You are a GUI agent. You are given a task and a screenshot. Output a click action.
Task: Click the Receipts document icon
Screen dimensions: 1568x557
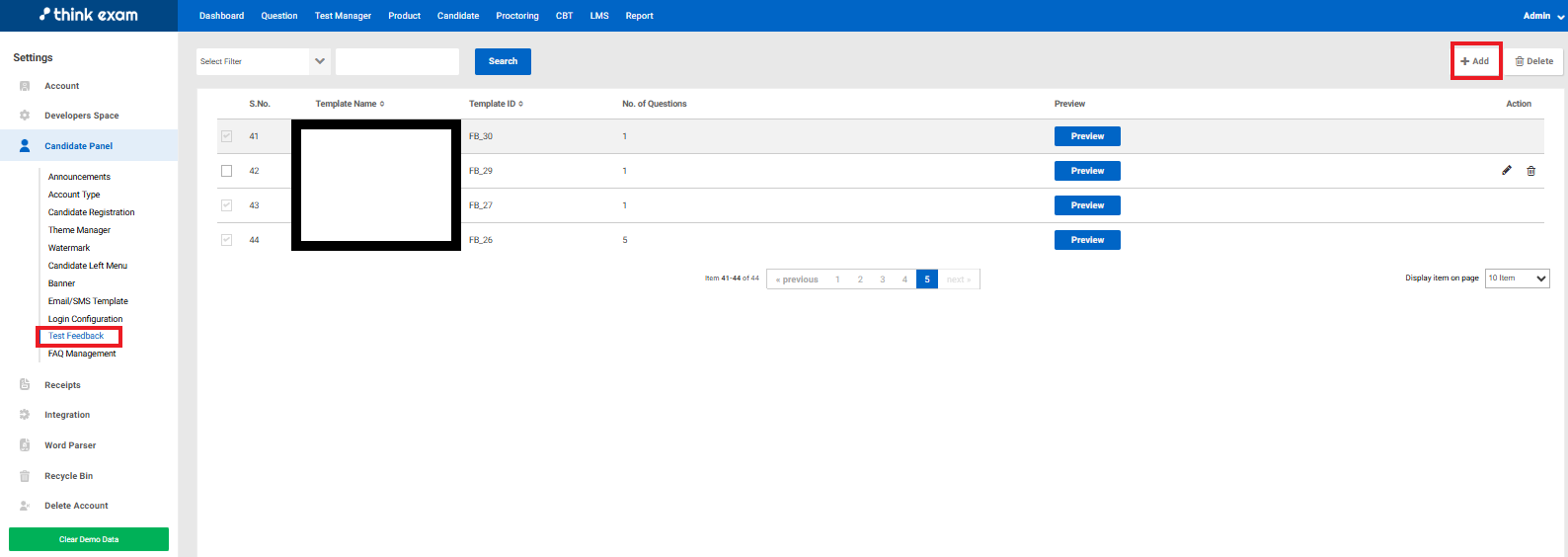coord(25,385)
